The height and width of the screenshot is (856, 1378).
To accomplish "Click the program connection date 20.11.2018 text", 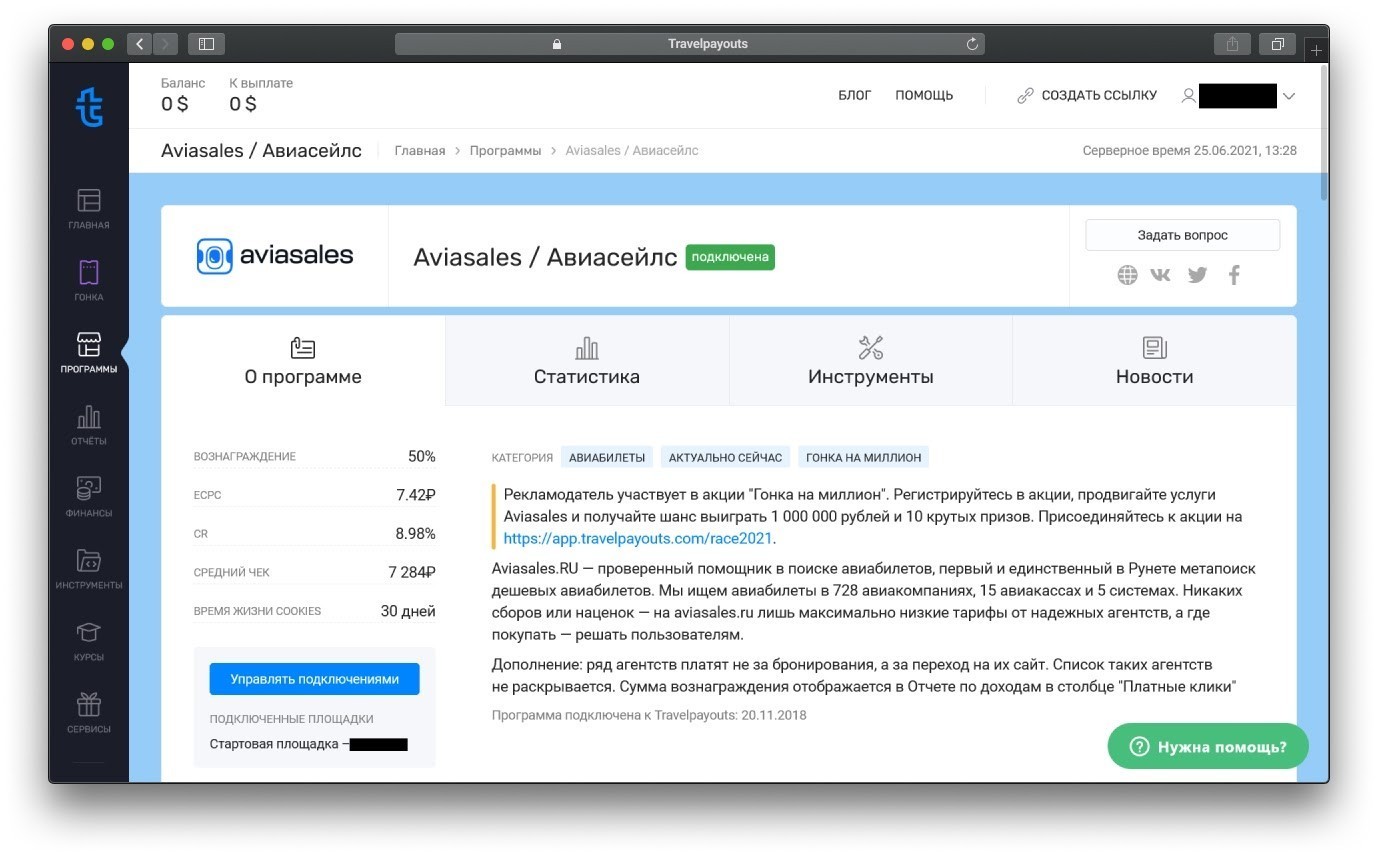I will tap(649, 715).
